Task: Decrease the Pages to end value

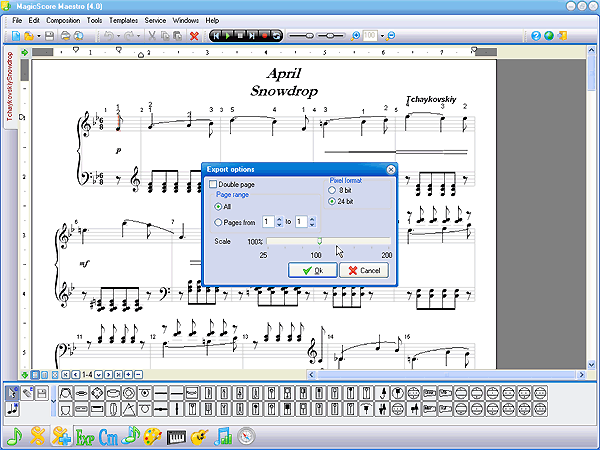Action: (312, 225)
